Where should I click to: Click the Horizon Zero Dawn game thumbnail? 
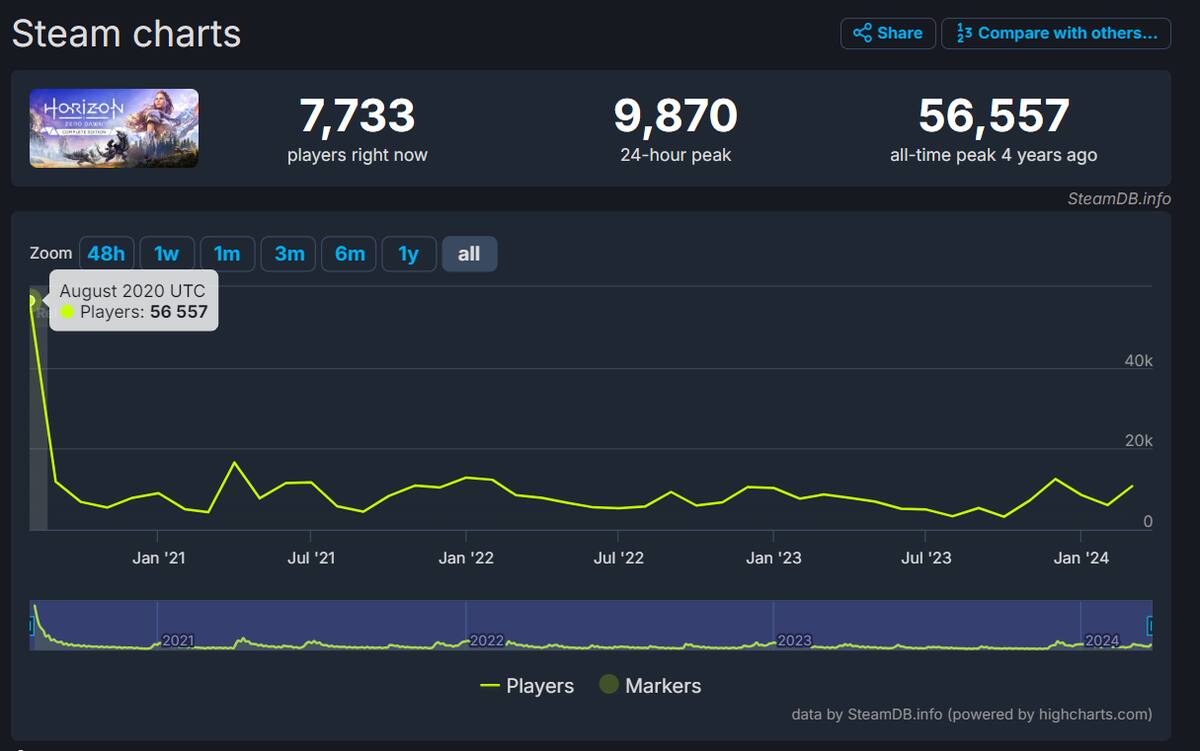click(x=114, y=128)
